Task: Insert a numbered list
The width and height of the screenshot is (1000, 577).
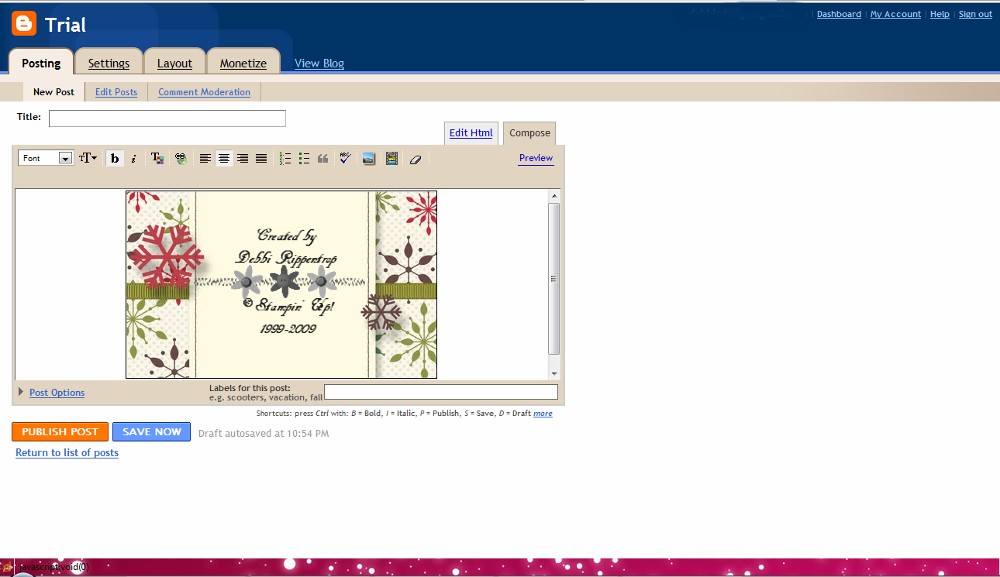Action: pos(285,159)
